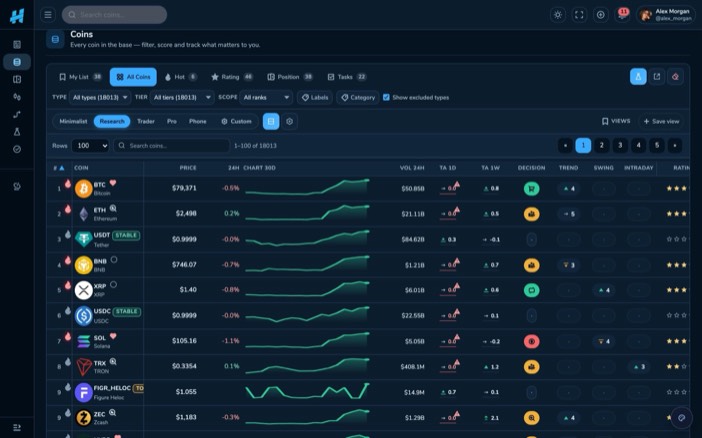
Task: Switch to the My List tab
Action: point(80,77)
